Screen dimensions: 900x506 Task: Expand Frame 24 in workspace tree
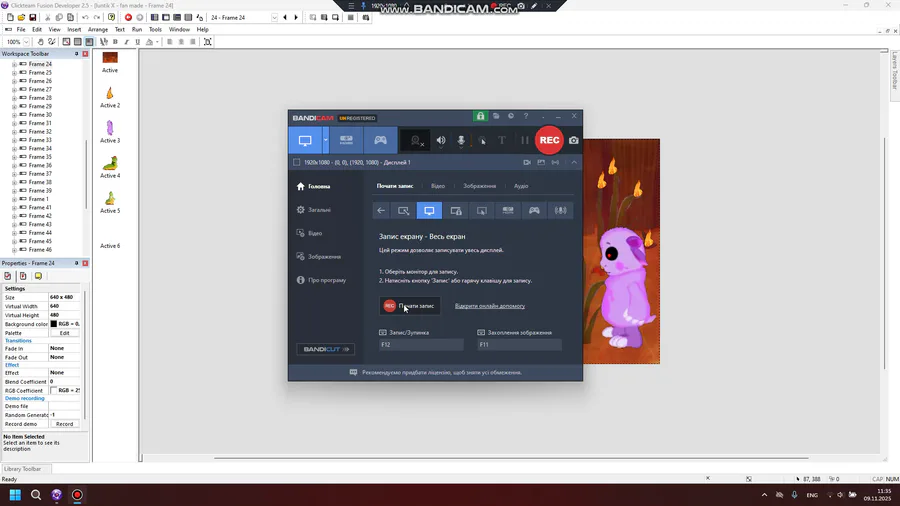(14, 64)
